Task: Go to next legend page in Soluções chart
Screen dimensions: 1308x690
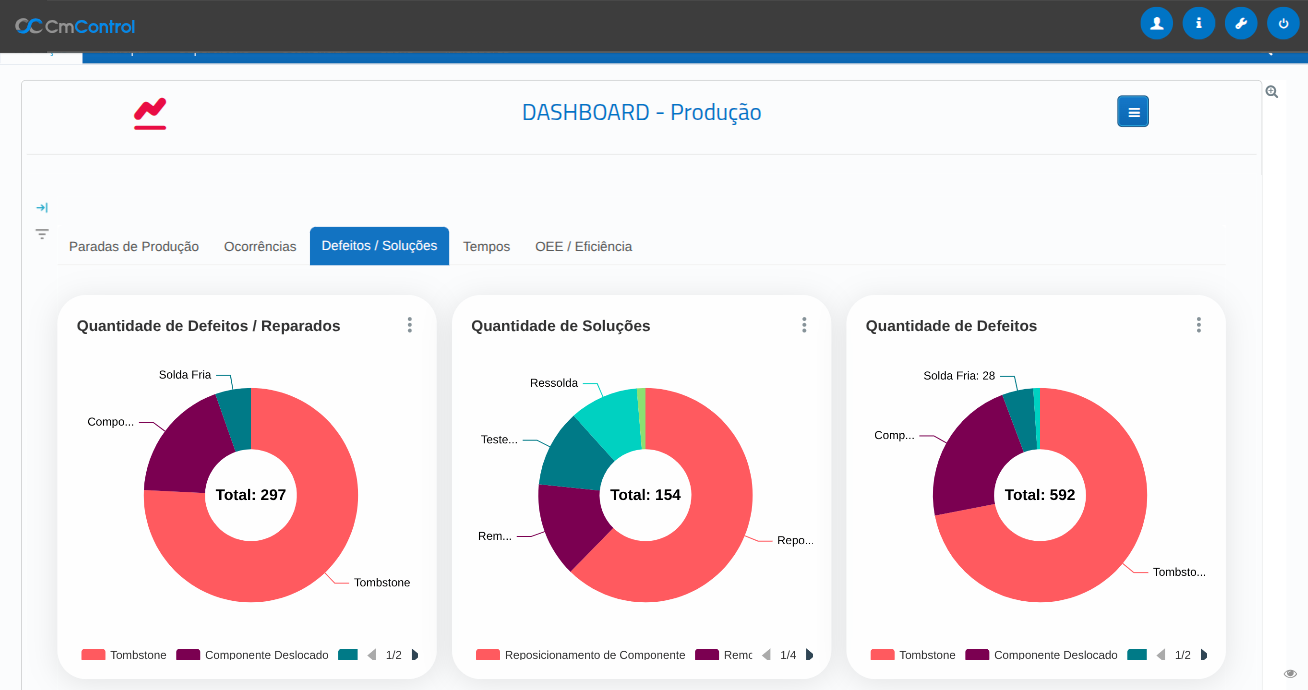Action: pyautogui.click(x=809, y=655)
